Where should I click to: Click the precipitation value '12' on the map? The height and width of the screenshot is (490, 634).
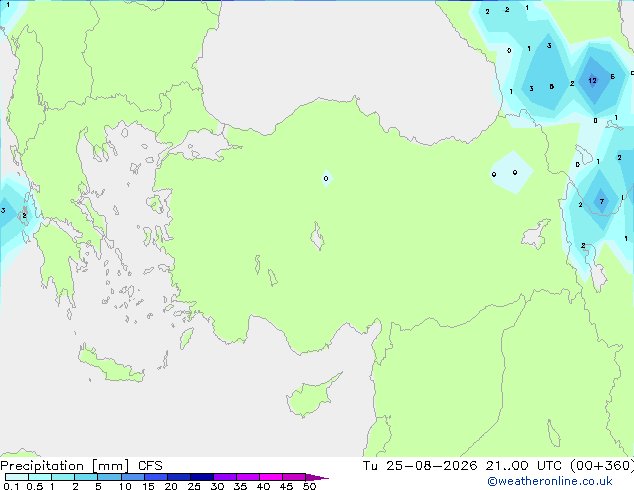pos(592,80)
